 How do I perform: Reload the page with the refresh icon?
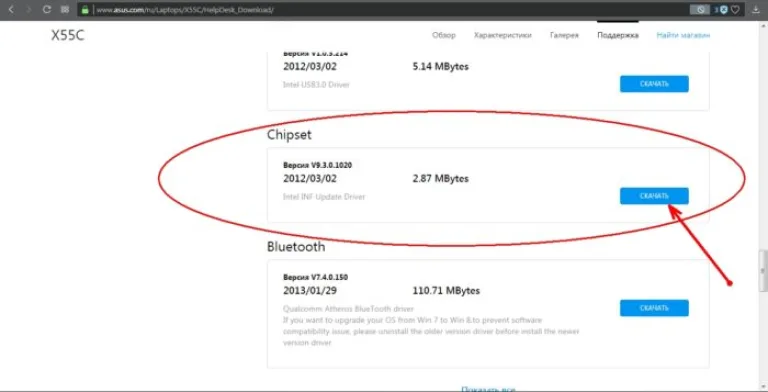47,9
